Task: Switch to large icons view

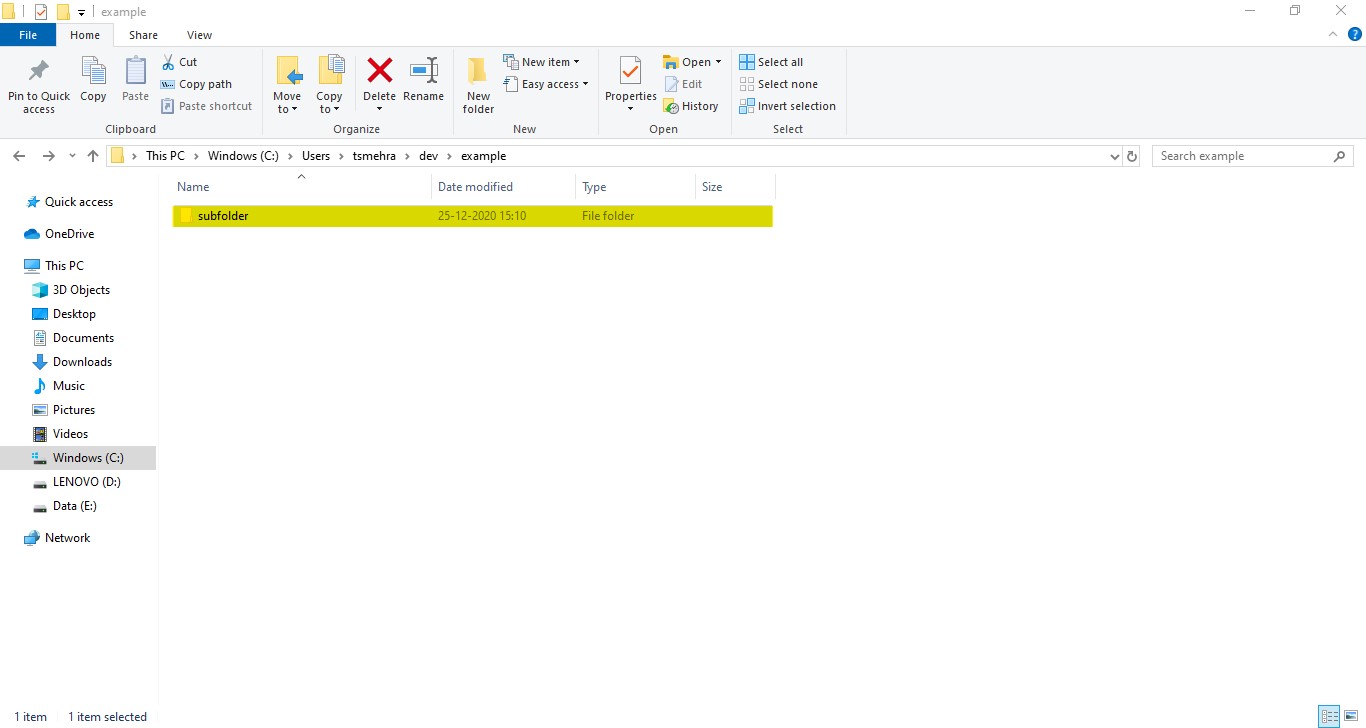Action: click(1351, 716)
